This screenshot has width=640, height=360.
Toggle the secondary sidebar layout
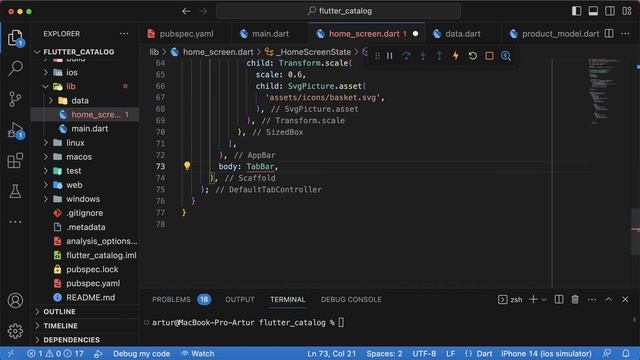[x=610, y=11]
